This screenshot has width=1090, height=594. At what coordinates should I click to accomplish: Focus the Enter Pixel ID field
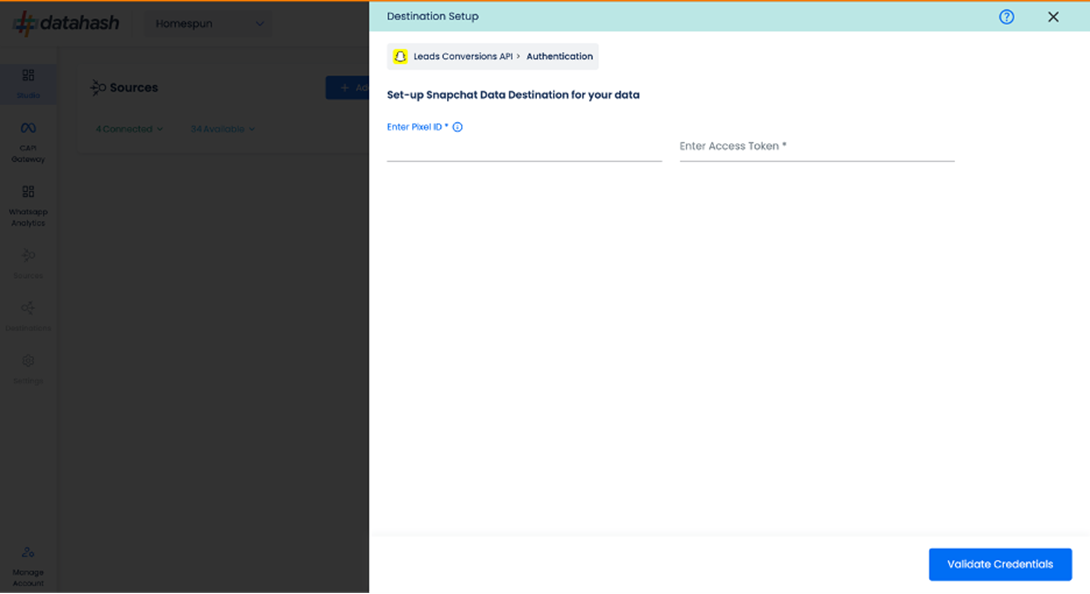coord(524,146)
